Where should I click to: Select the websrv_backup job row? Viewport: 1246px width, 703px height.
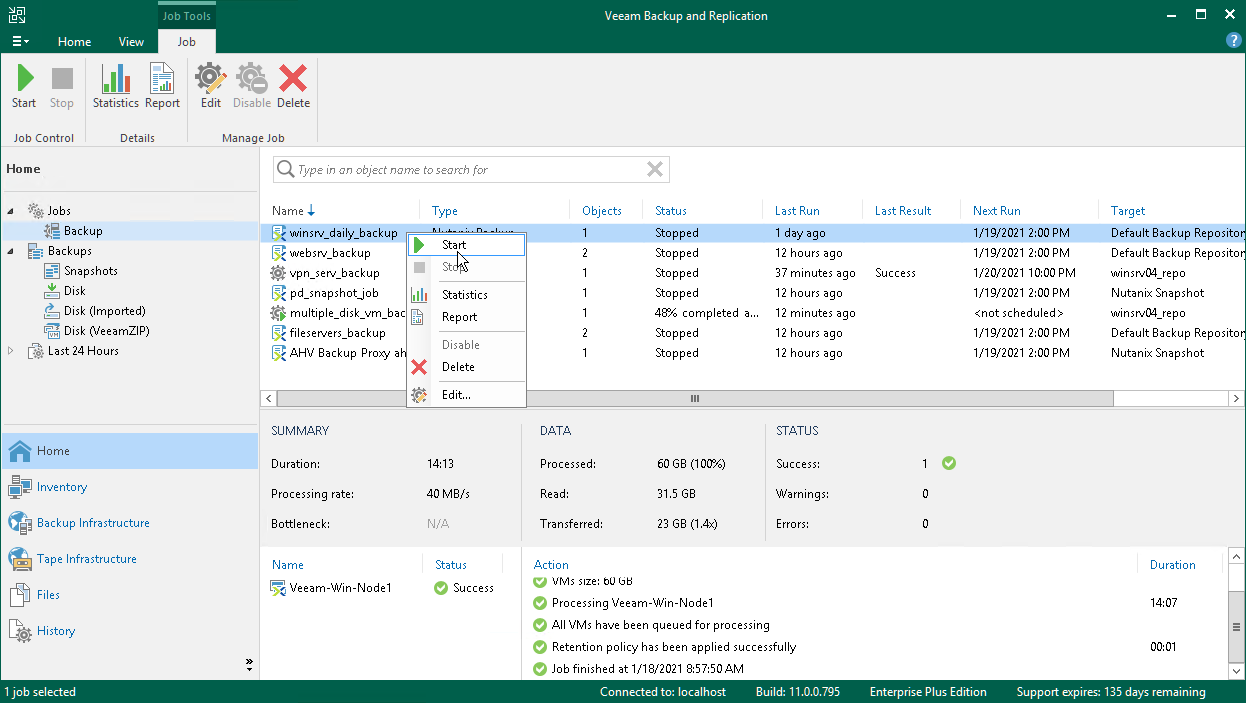pyautogui.click(x=752, y=253)
